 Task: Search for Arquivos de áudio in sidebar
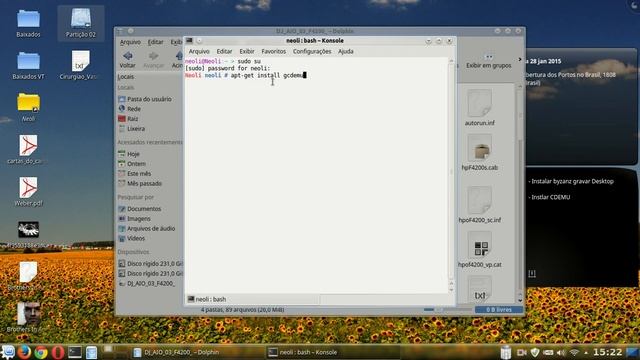point(147,229)
